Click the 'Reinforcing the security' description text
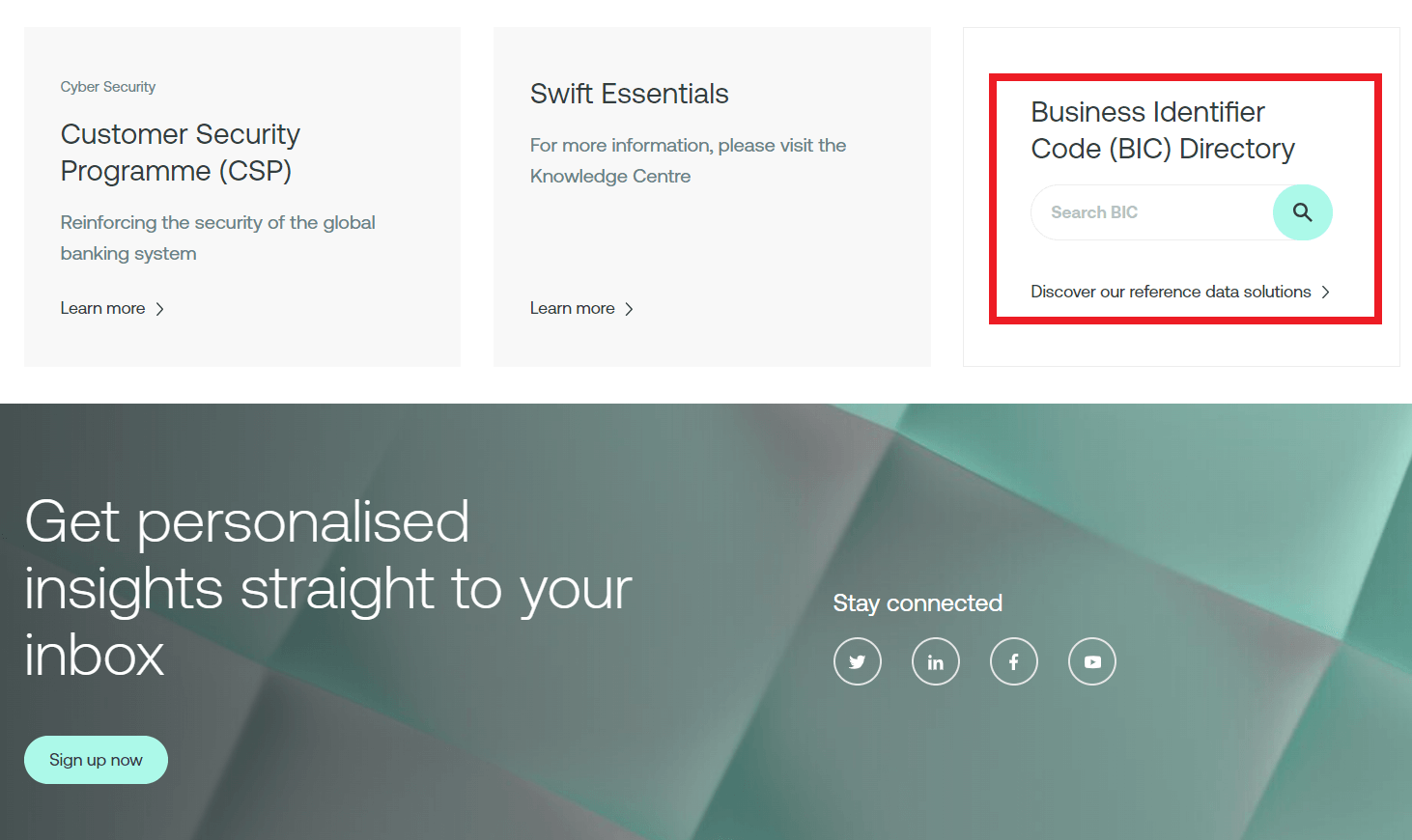Viewport: 1412px width, 840px height. 217,238
